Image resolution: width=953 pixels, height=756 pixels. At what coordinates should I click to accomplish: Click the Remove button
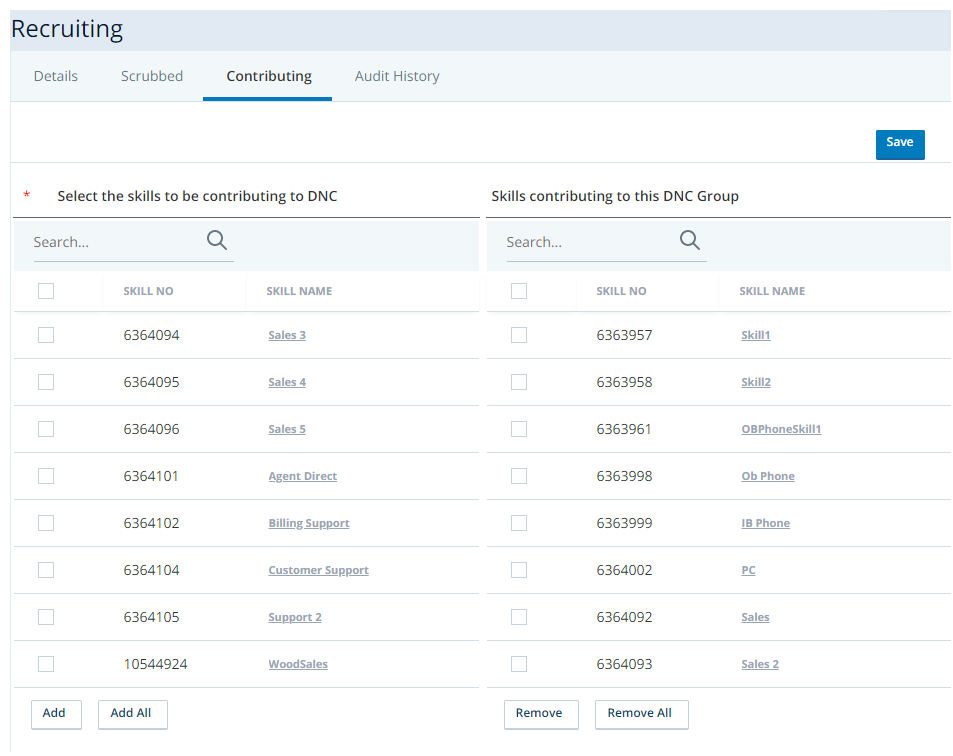540,713
